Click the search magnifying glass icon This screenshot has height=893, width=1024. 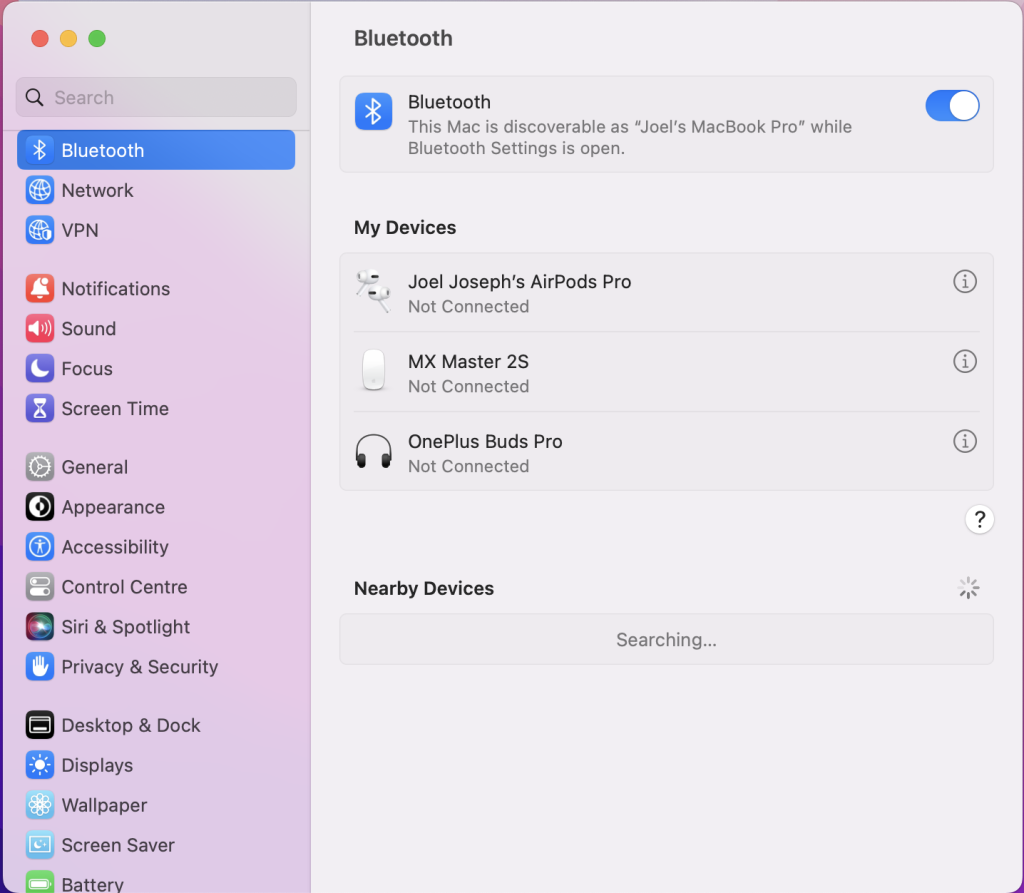click(x=35, y=97)
